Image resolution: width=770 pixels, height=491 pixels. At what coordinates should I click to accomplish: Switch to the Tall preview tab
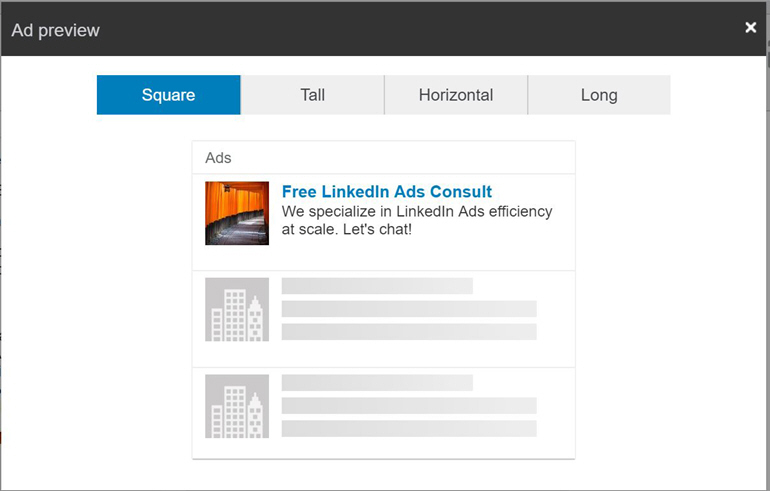312,95
